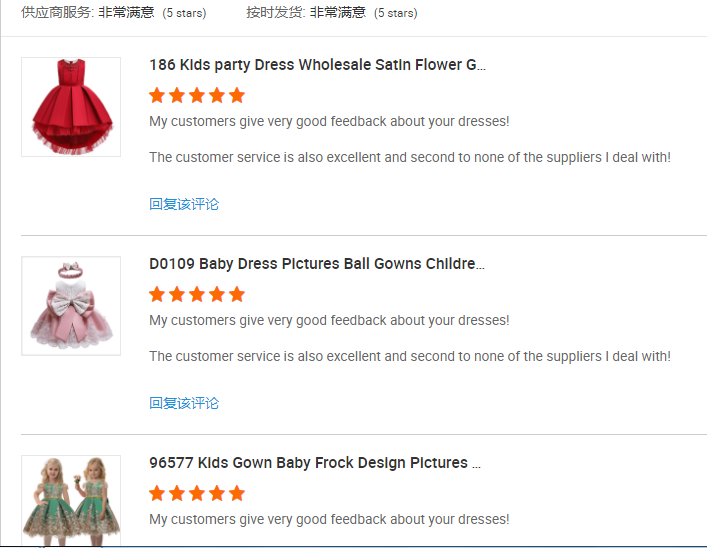
Task: Click the pink bow baby dress thumbnail
Action: click(x=71, y=305)
